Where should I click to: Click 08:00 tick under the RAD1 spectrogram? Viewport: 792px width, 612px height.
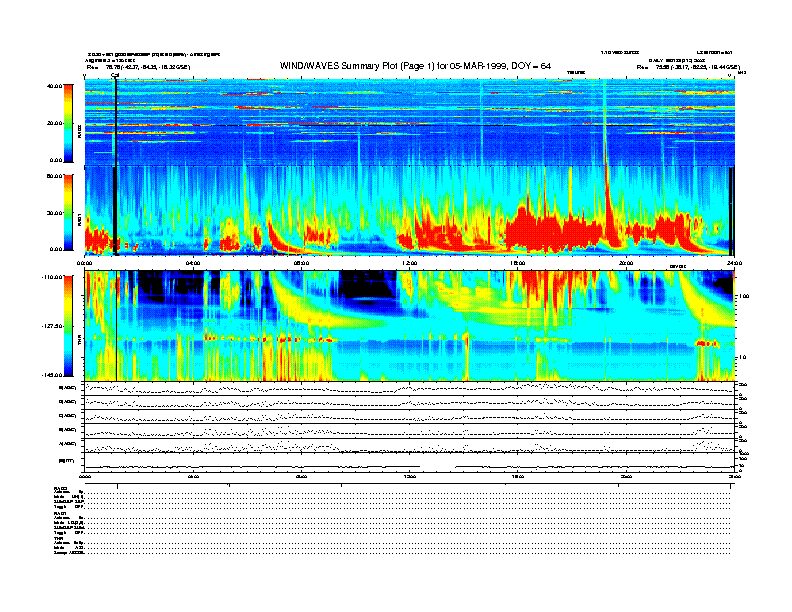(301, 263)
